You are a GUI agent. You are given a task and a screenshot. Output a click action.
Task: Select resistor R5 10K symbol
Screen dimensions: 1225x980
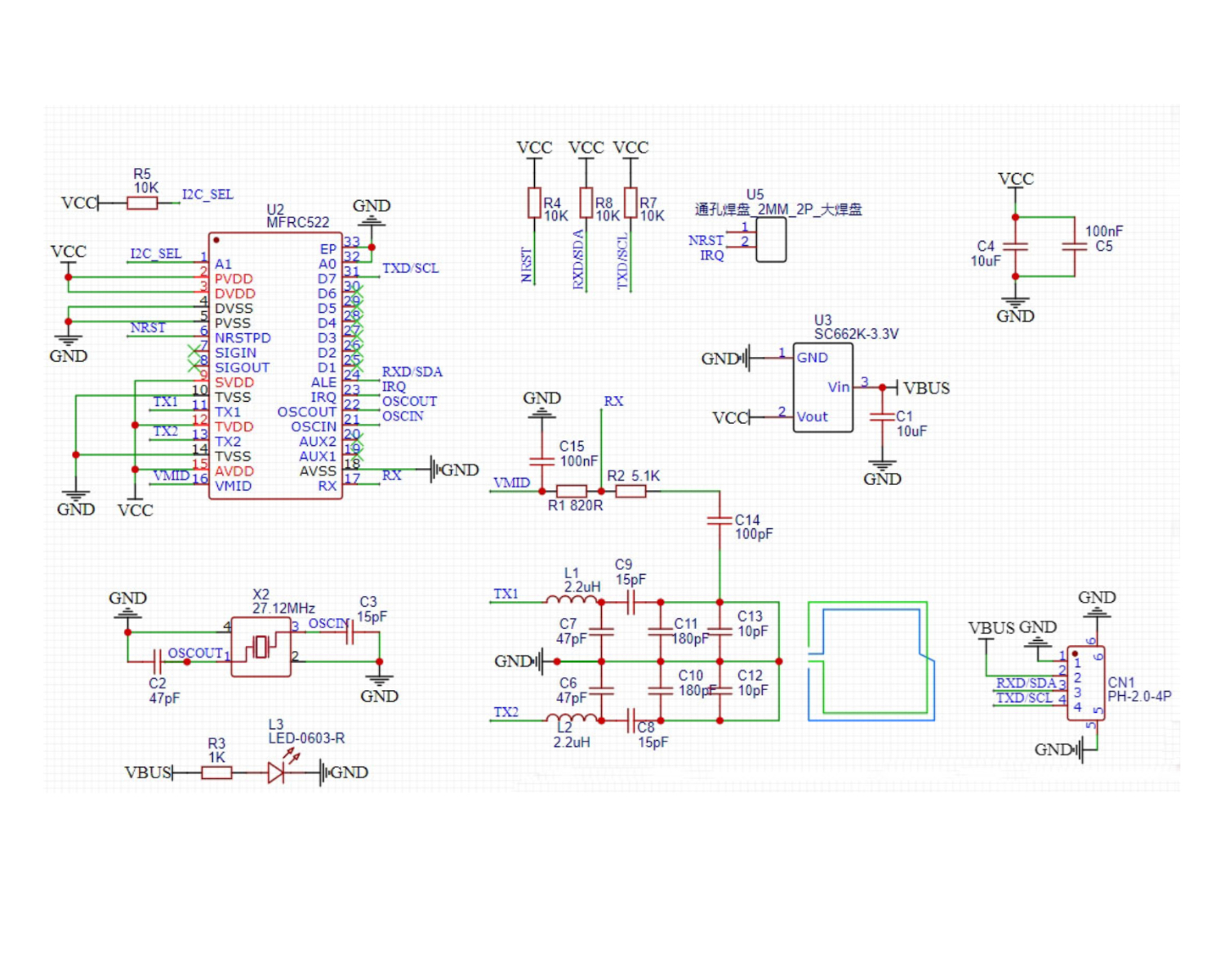pos(142,203)
